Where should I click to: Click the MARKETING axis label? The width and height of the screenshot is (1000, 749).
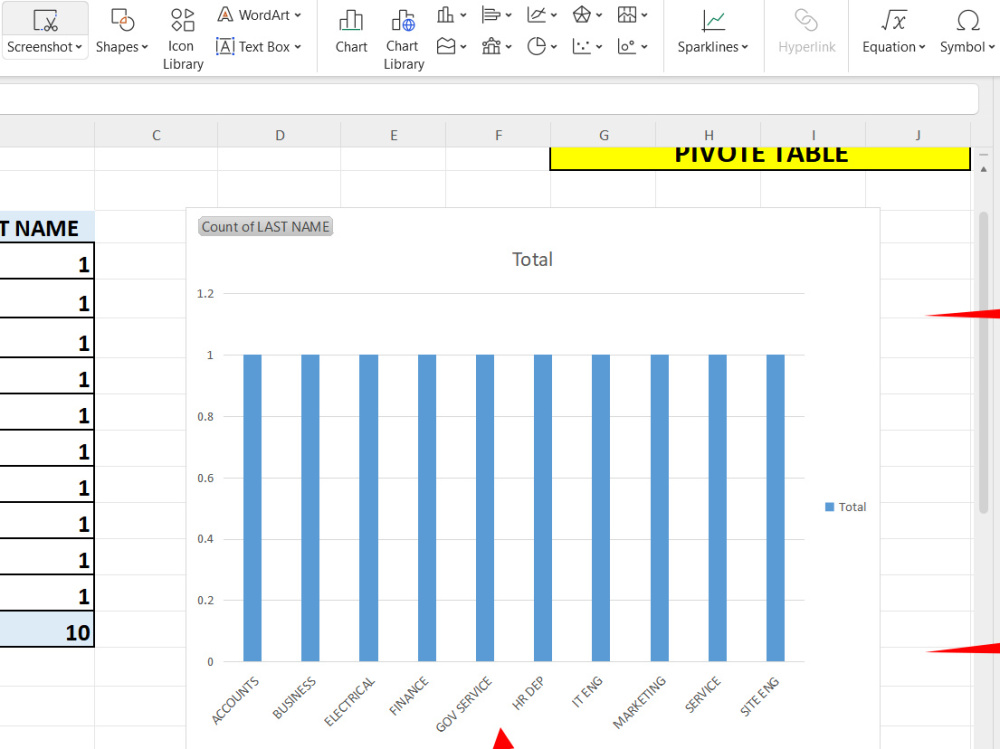click(639, 702)
